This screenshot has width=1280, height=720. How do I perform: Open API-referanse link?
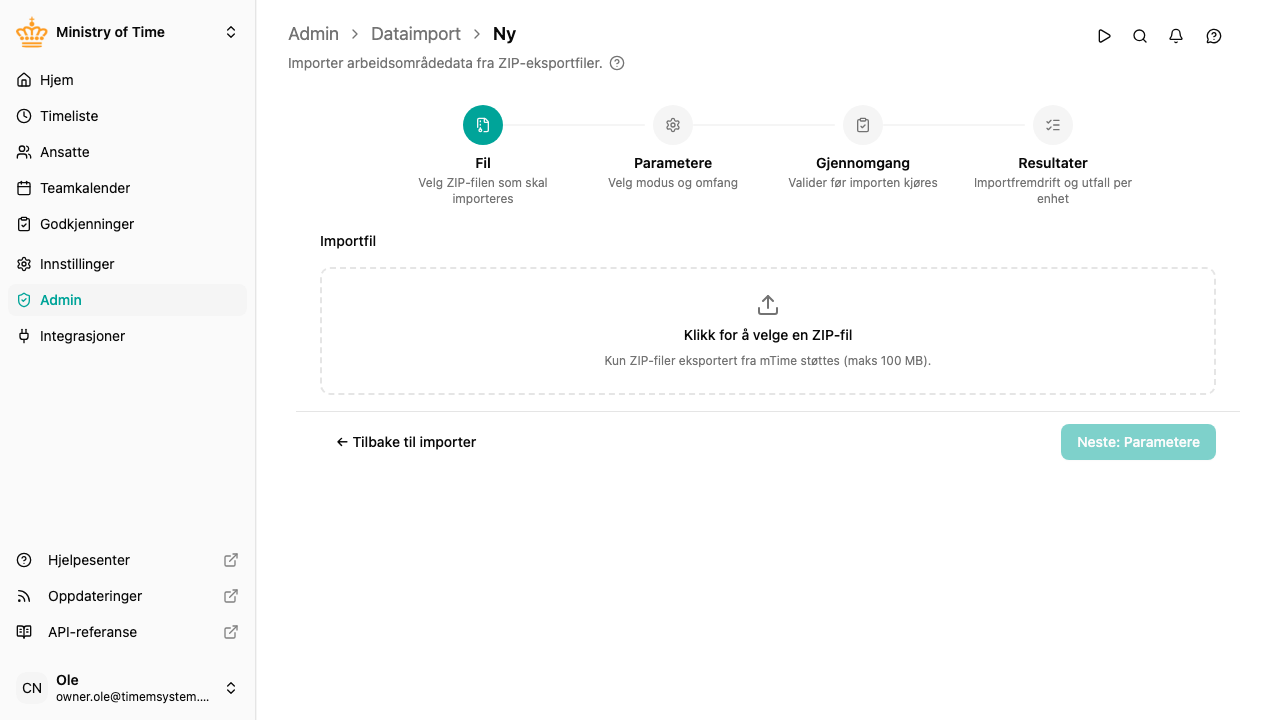coord(127,632)
